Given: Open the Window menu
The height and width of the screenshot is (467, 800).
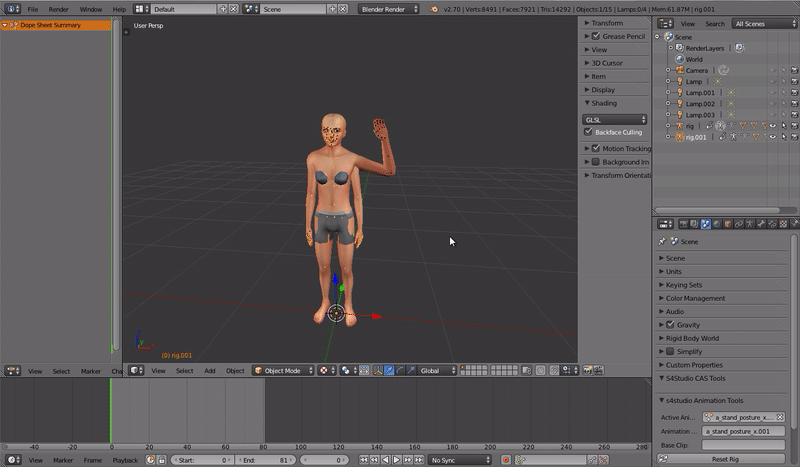Looking at the screenshot, I should [91, 9].
